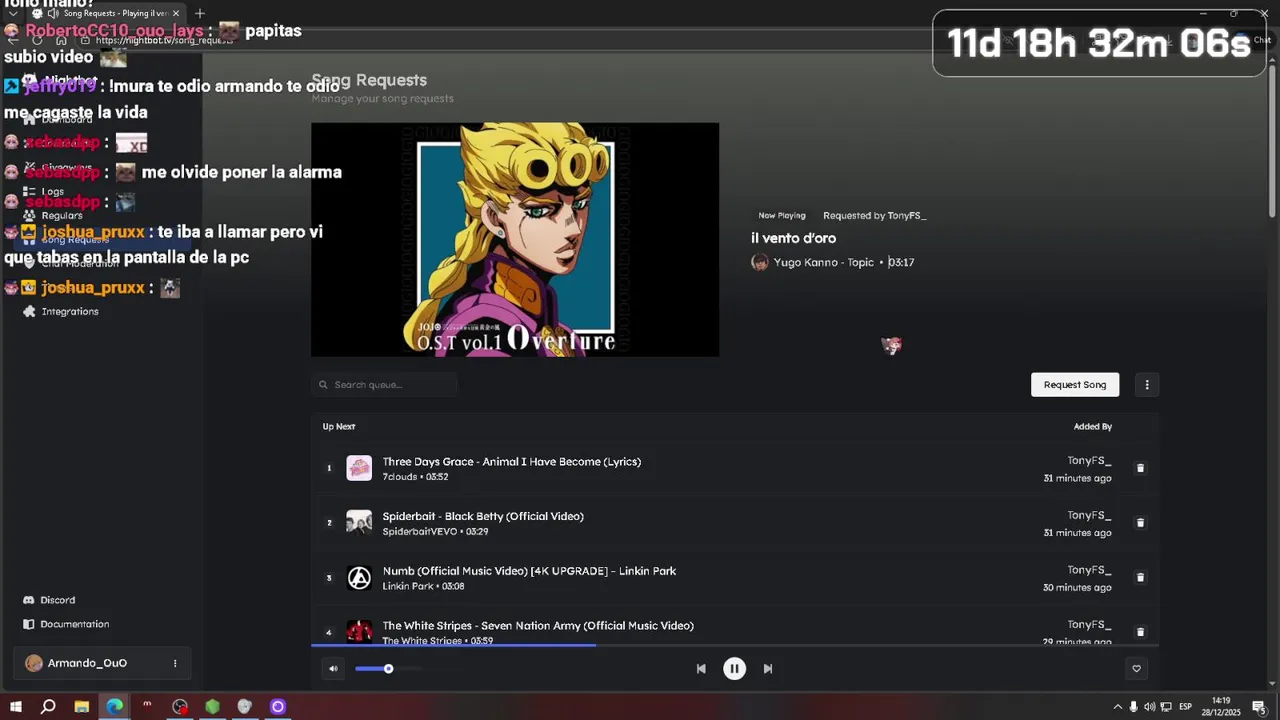Go back to previous track
1280x720 pixels.
[701, 669]
